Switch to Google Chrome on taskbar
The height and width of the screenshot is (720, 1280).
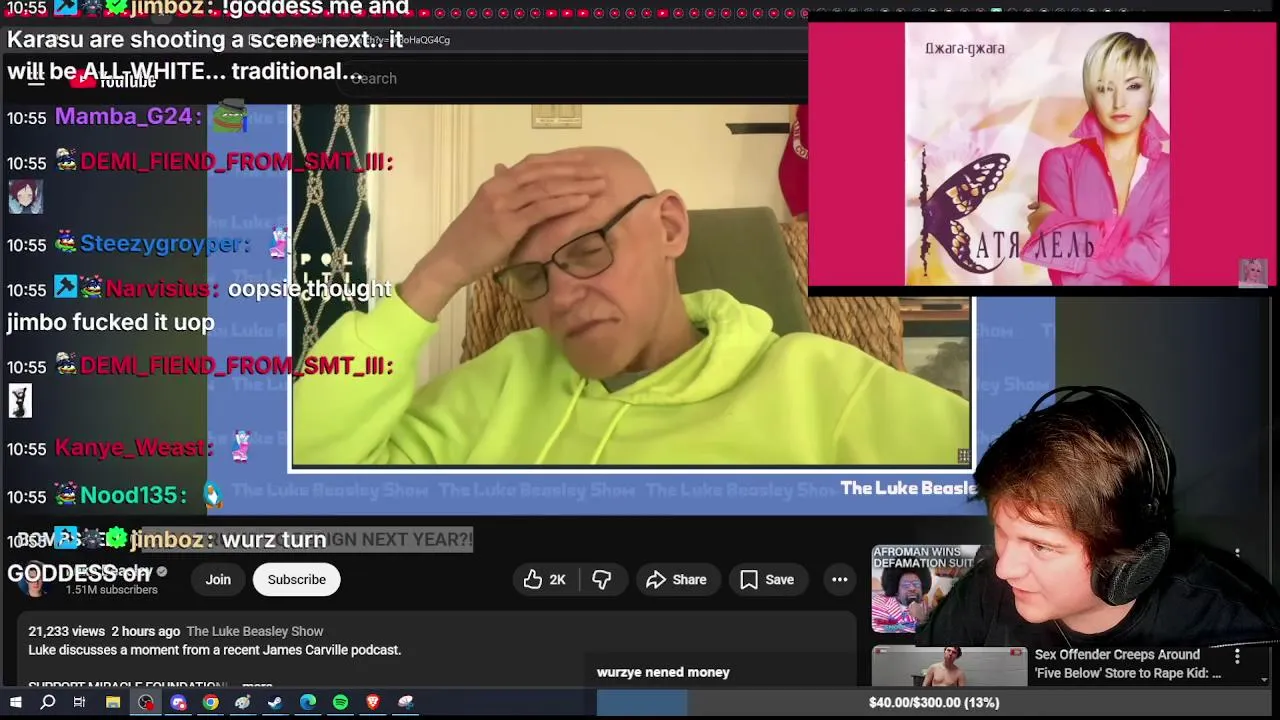210,703
